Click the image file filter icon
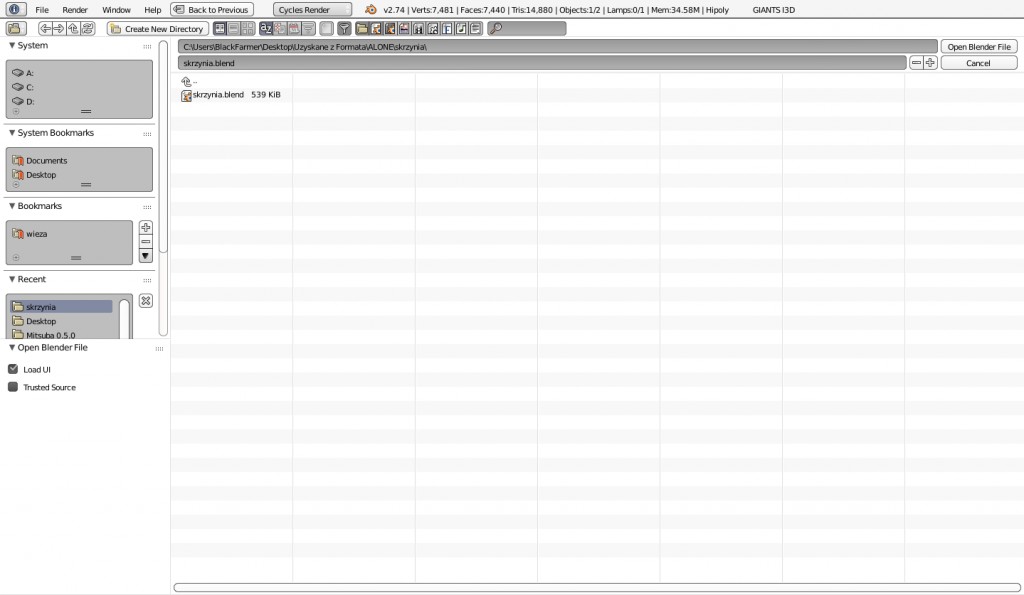This screenshot has height=595, width=1024. [x=404, y=29]
